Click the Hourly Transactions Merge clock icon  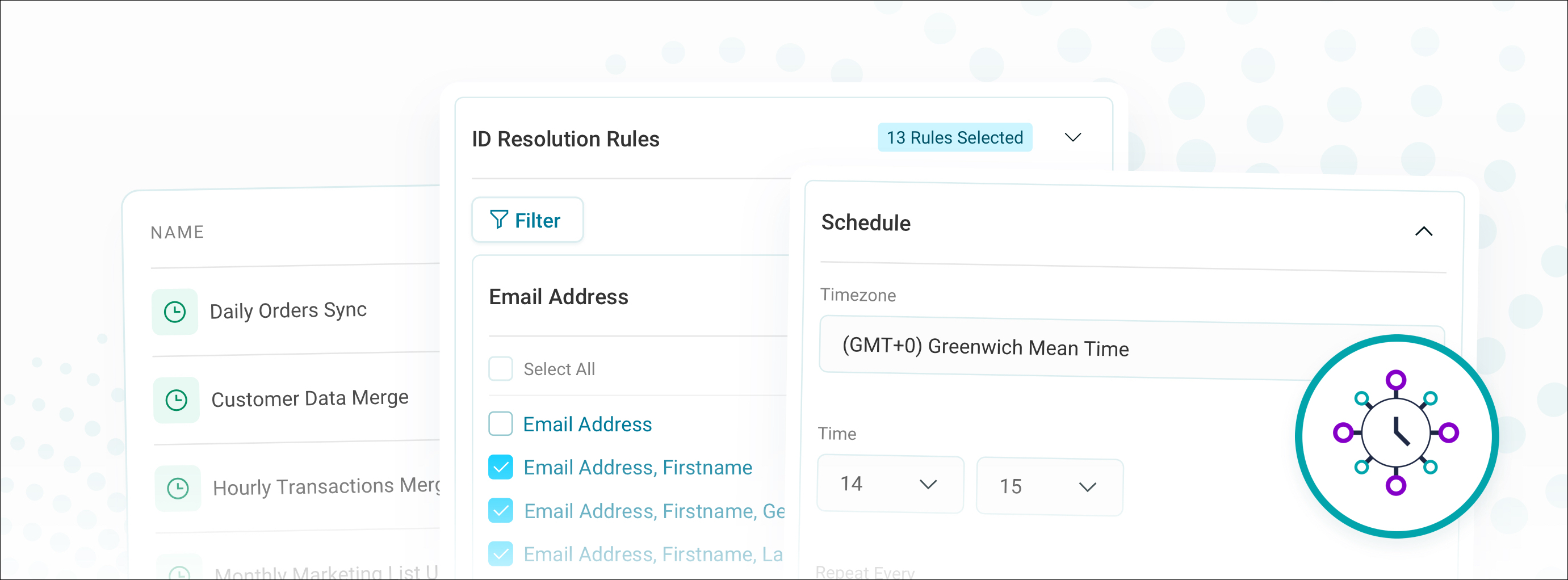click(178, 489)
